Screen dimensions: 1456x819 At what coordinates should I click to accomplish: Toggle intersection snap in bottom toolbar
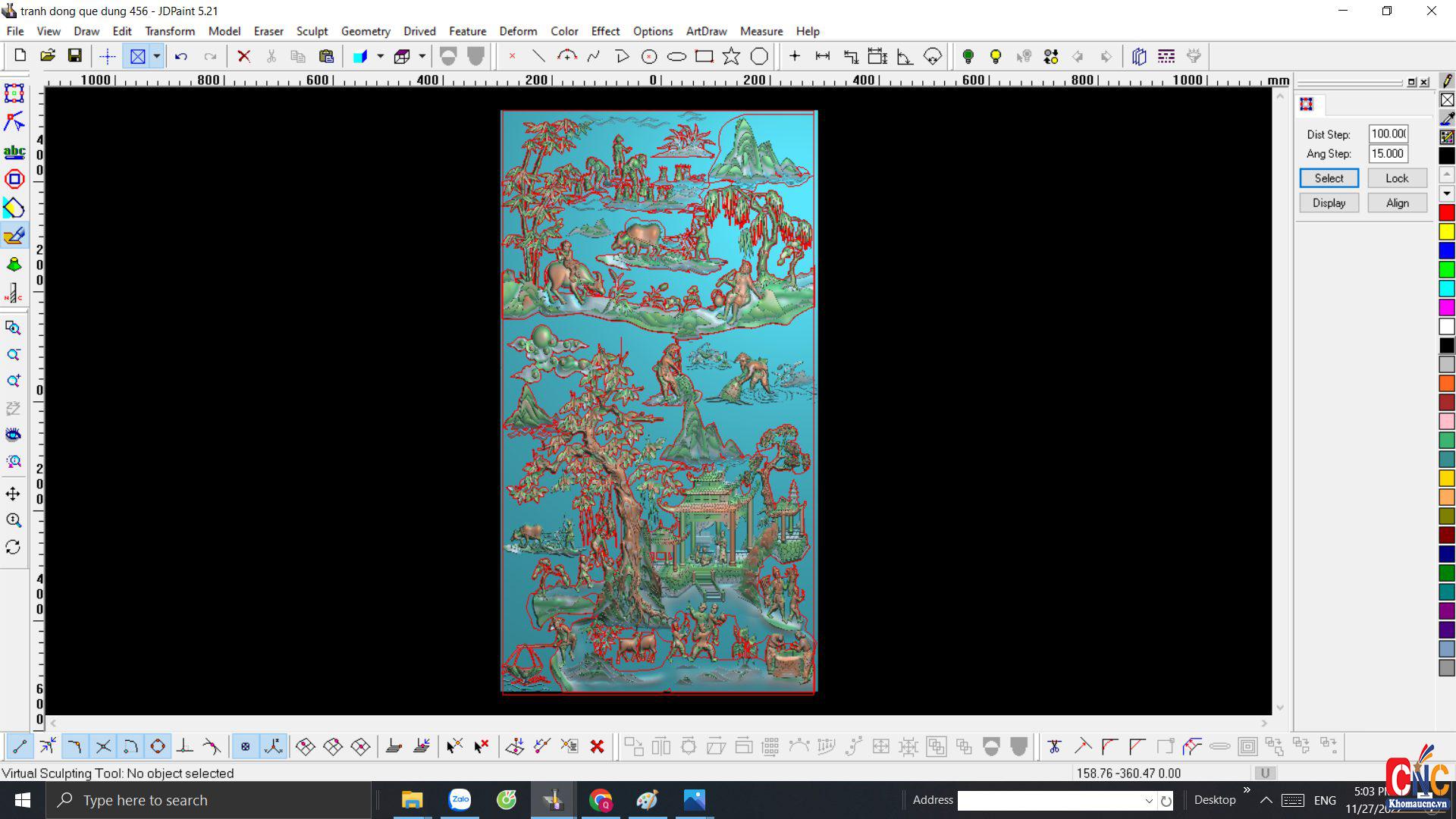point(103,747)
